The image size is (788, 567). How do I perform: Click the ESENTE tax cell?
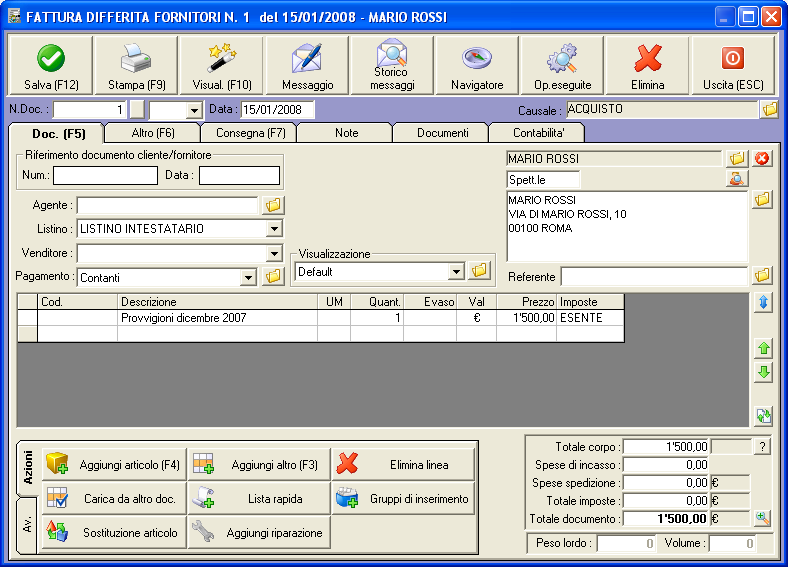(x=590, y=318)
